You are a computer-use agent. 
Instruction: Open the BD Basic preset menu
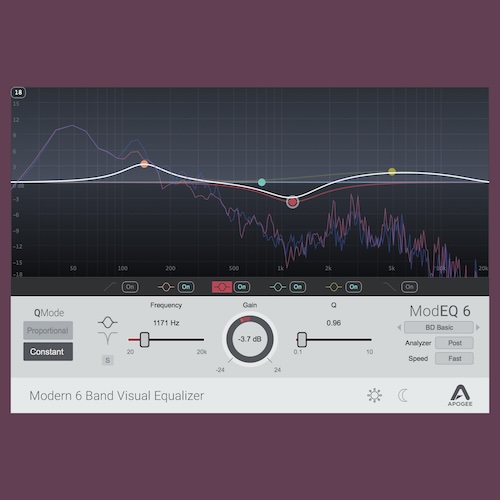(439, 327)
